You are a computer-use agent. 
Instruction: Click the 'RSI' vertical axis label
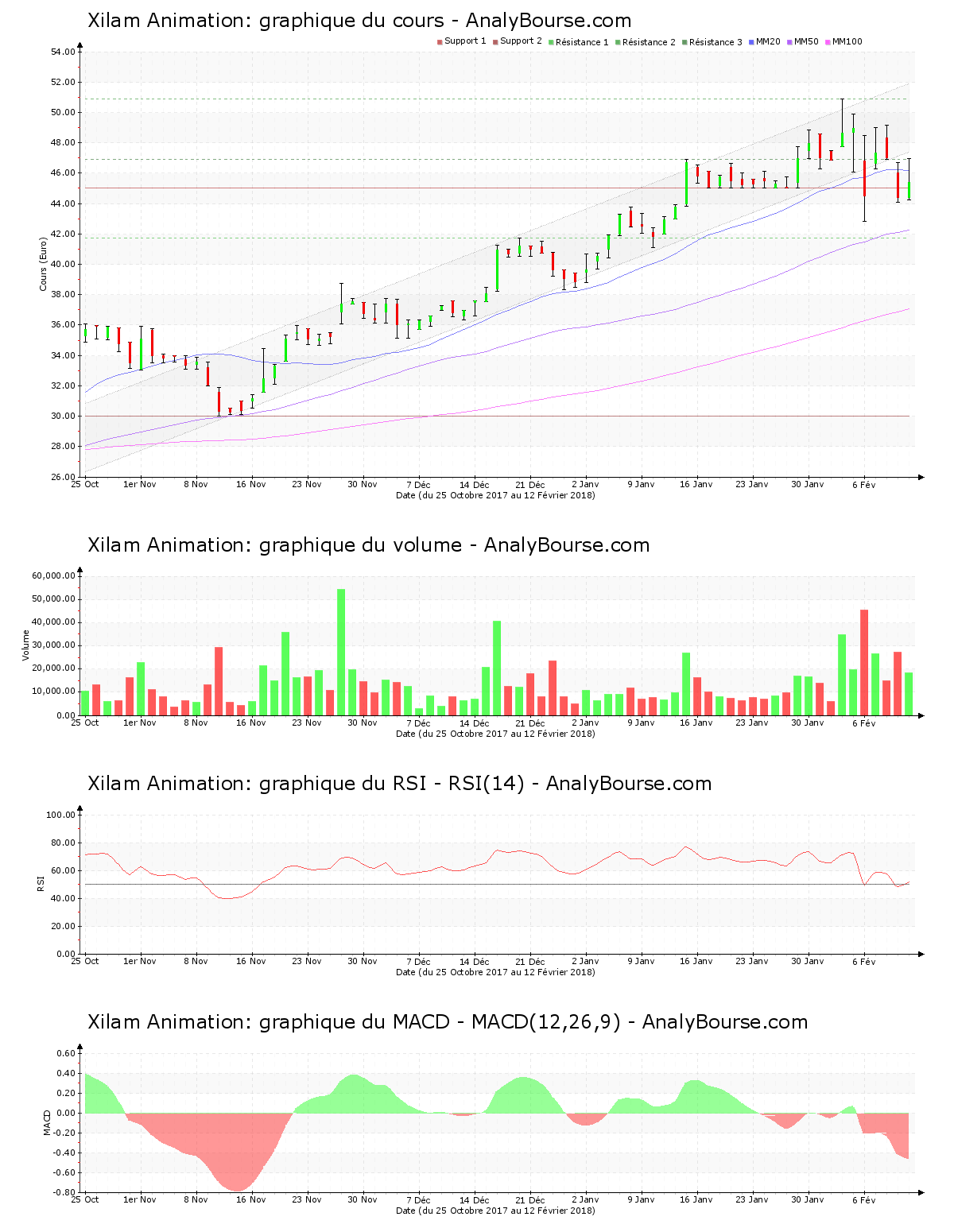41,884
